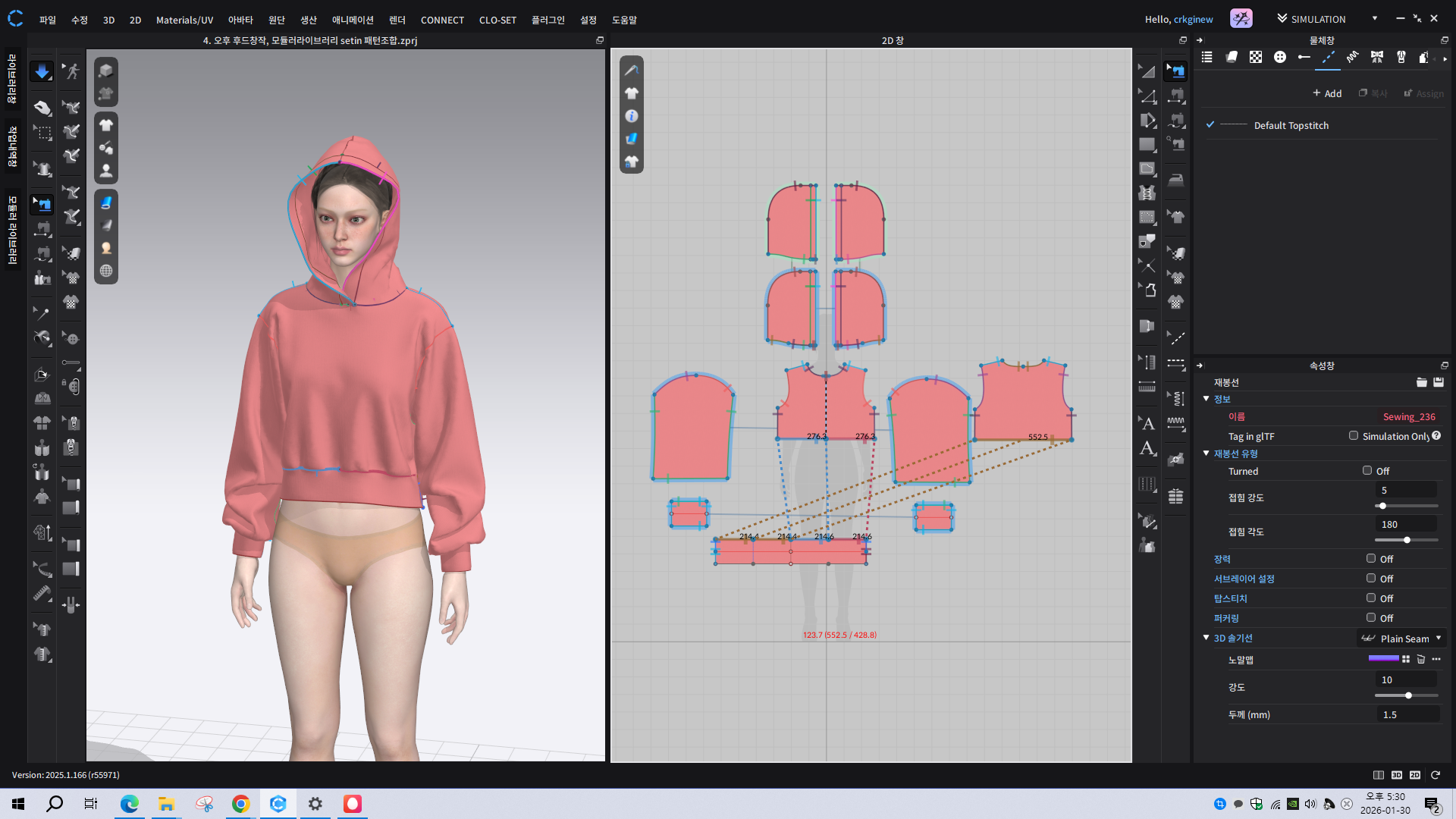Open the Materials/UV menu
This screenshot has width=1456, height=819.
pyautogui.click(x=184, y=20)
